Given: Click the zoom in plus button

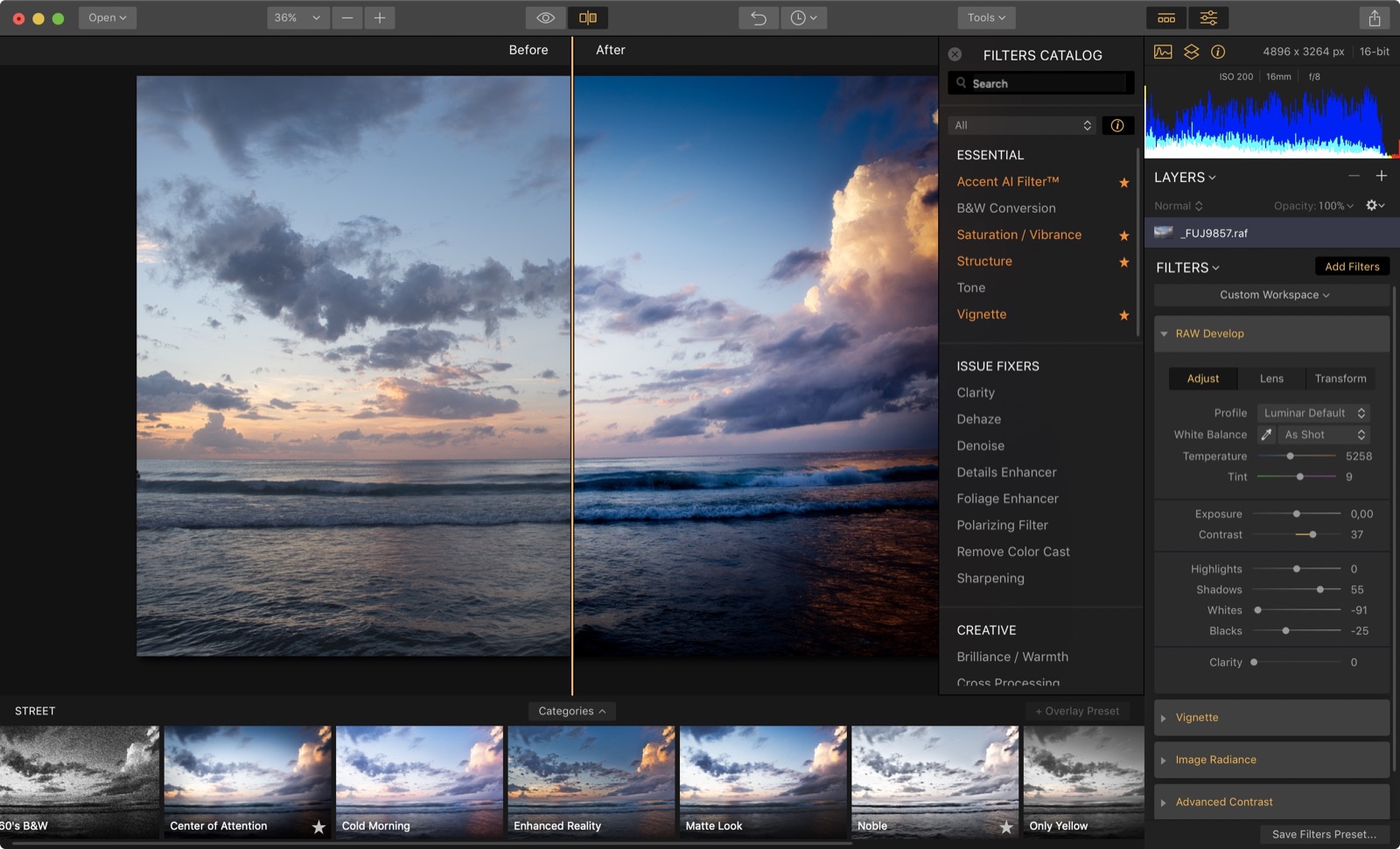Looking at the screenshot, I should pos(380,18).
